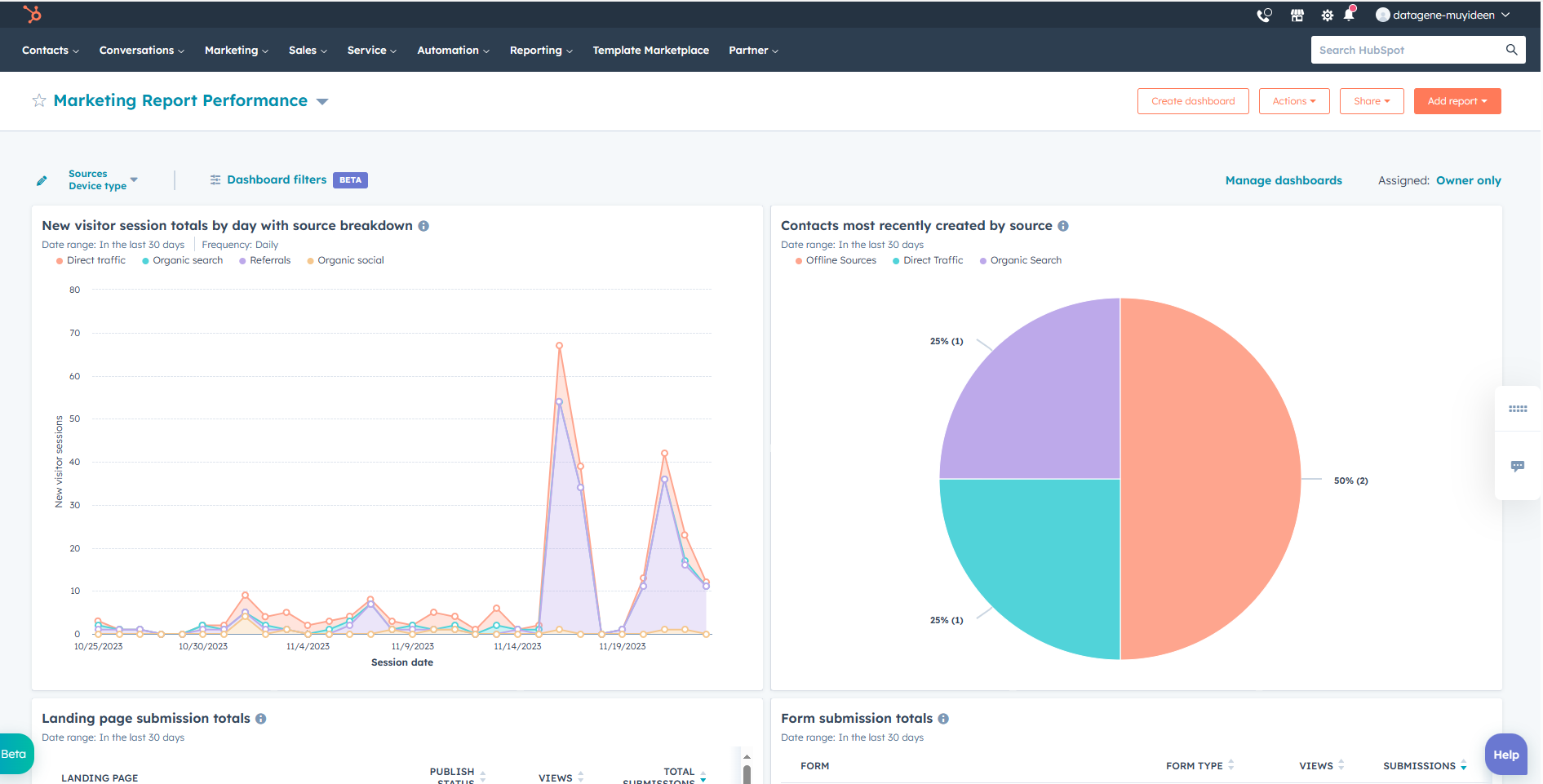Open the App Marketplace icon
The image size is (1543, 784).
pyautogui.click(x=1297, y=15)
